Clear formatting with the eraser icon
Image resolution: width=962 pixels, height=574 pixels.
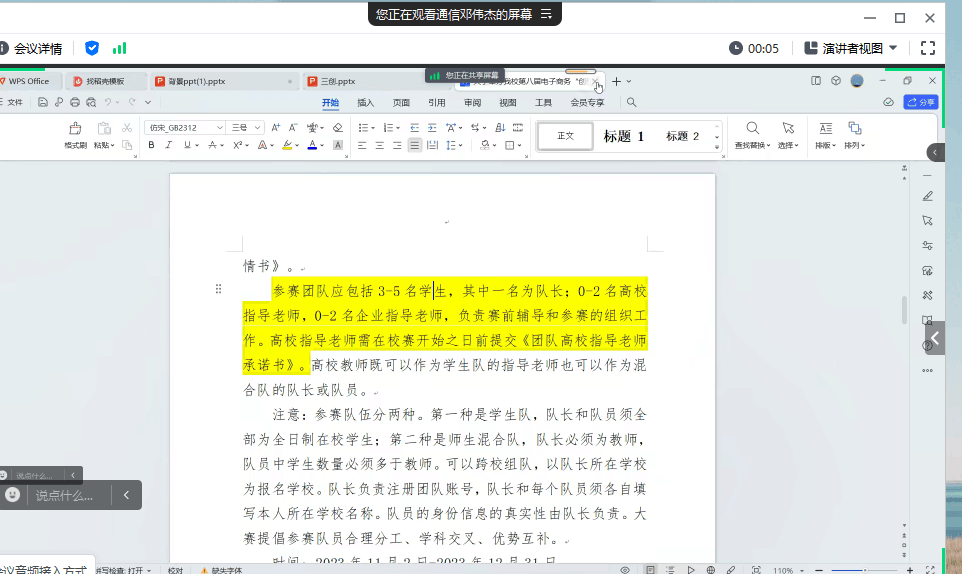tap(338, 128)
